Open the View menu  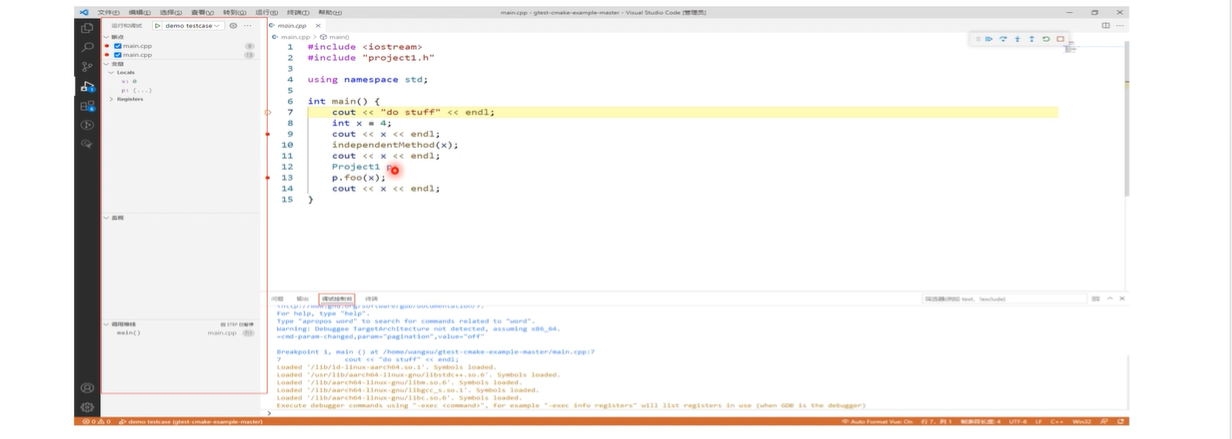coord(202,12)
